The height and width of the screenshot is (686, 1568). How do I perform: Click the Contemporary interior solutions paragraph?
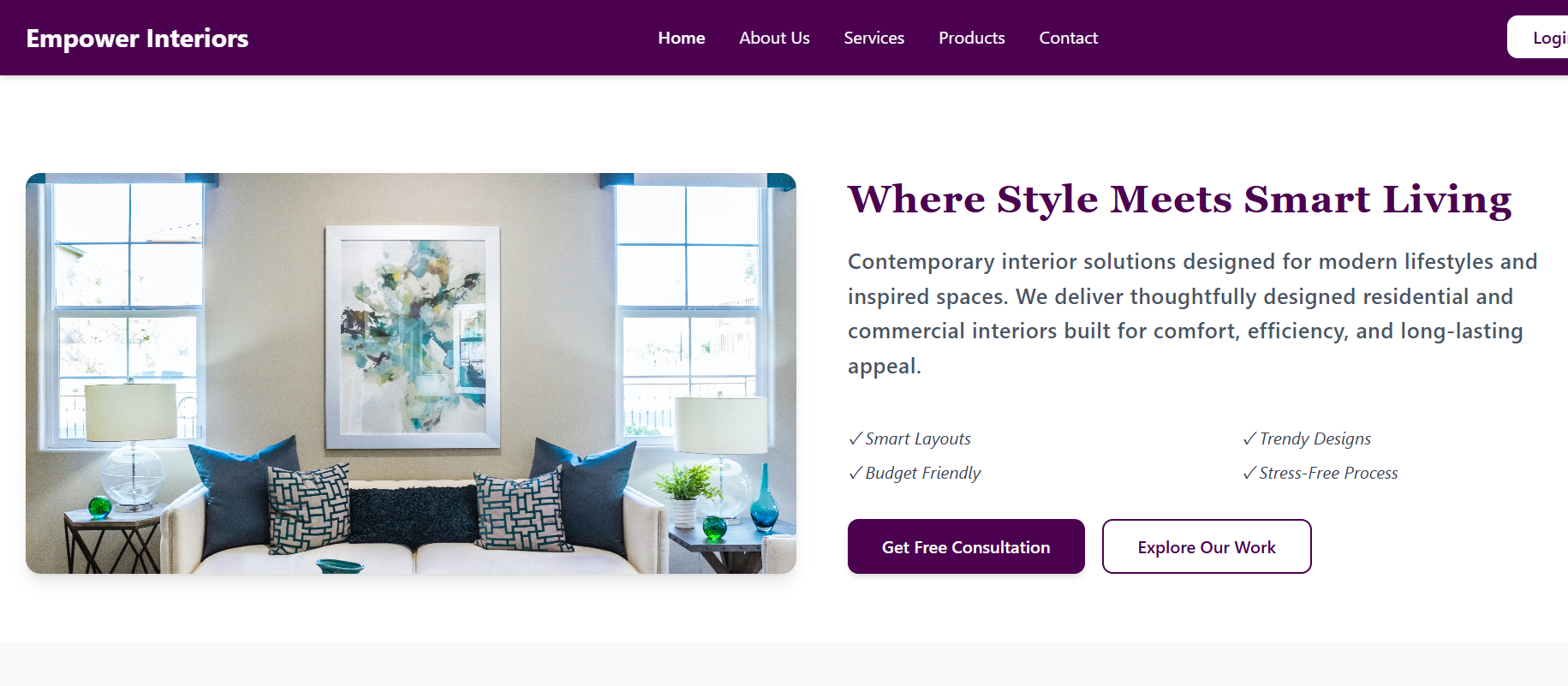click(1193, 313)
